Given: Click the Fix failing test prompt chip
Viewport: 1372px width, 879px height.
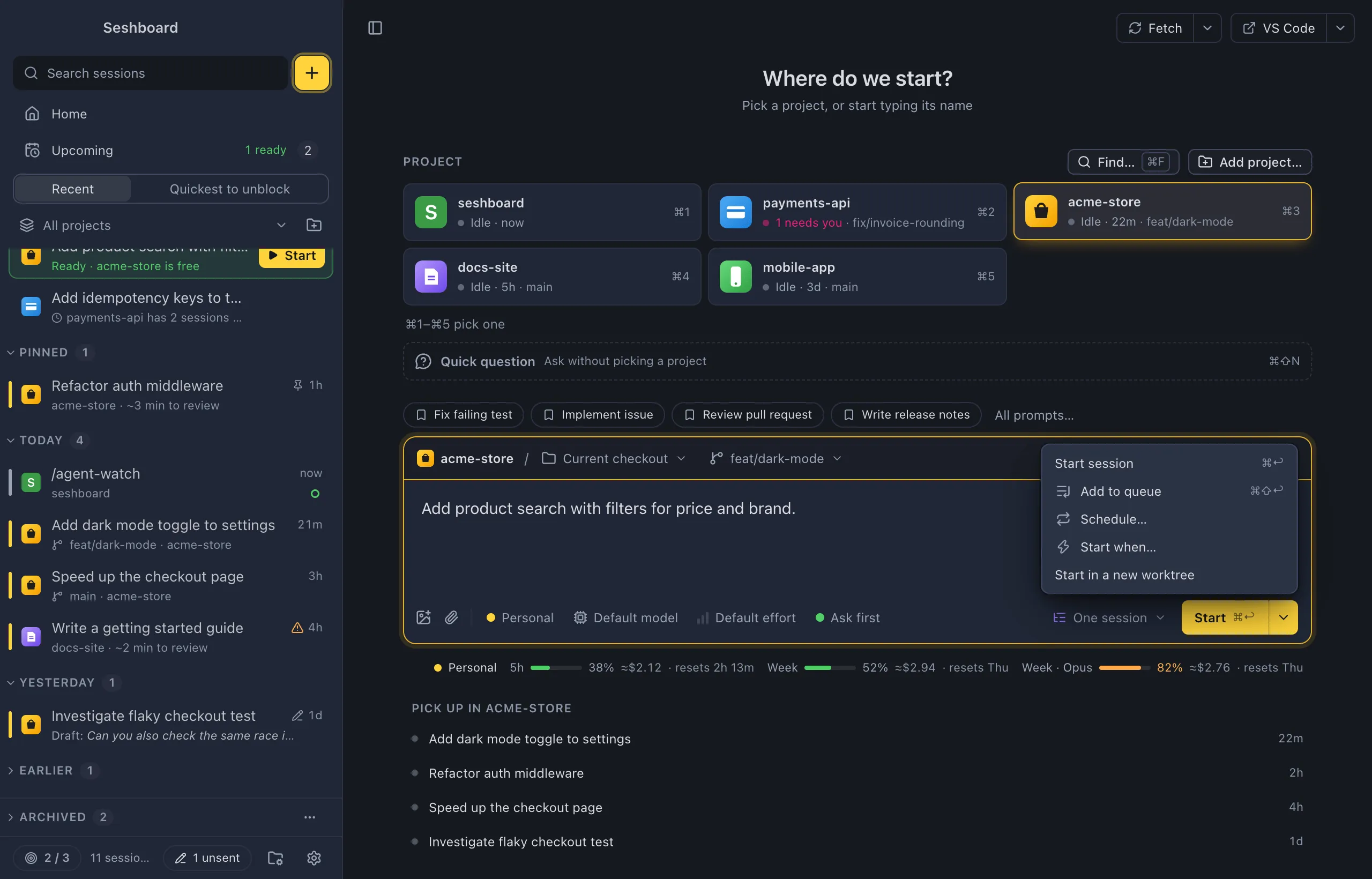Looking at the screenshot, I should [464, 415].
